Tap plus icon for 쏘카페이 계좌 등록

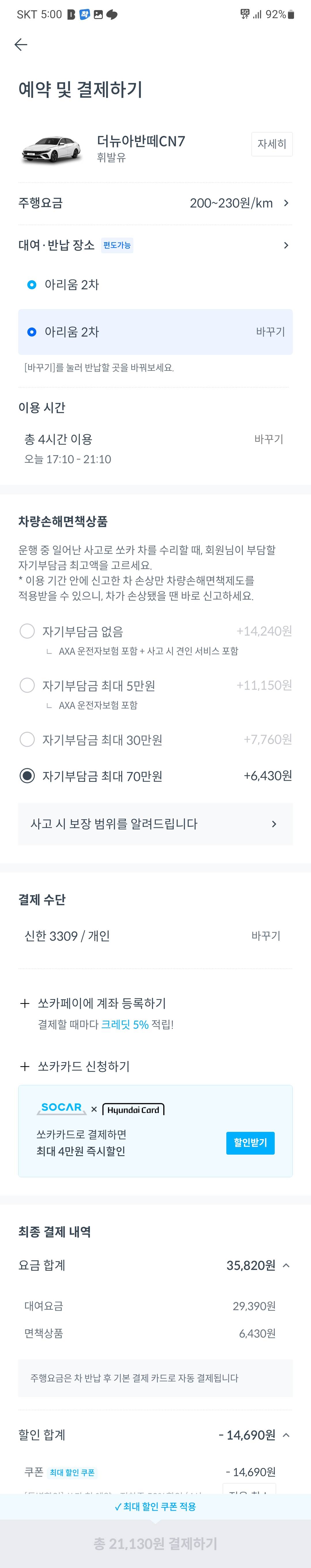(25, 1003)
